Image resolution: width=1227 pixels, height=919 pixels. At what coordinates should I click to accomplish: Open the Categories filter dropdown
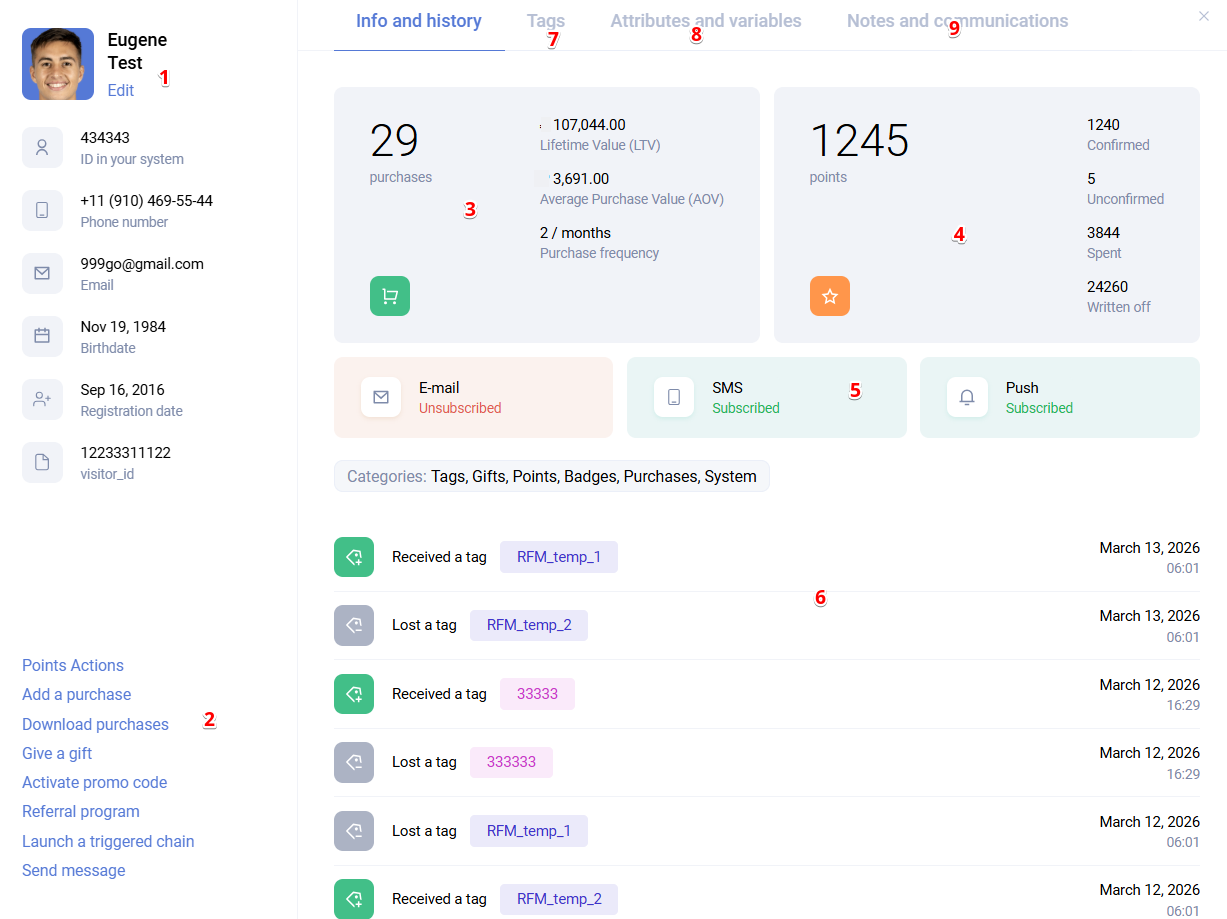[551, 476]
